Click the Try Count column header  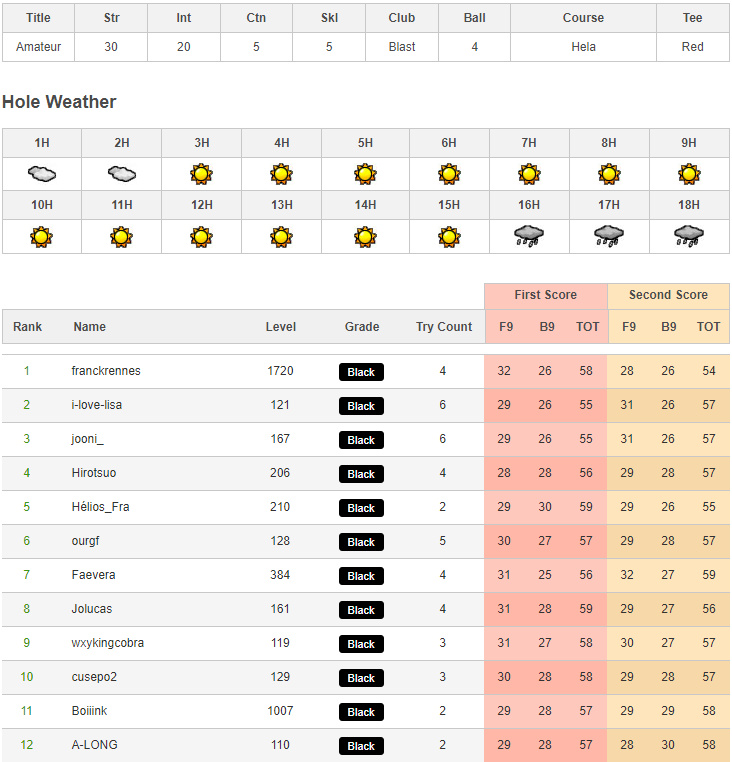point(444,327)
